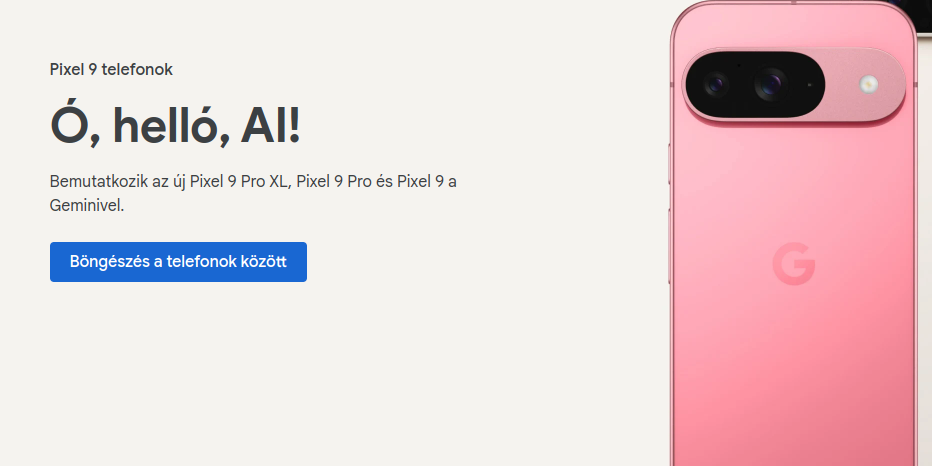Click the partially visible phone in the corner

[x=924, y=15]
